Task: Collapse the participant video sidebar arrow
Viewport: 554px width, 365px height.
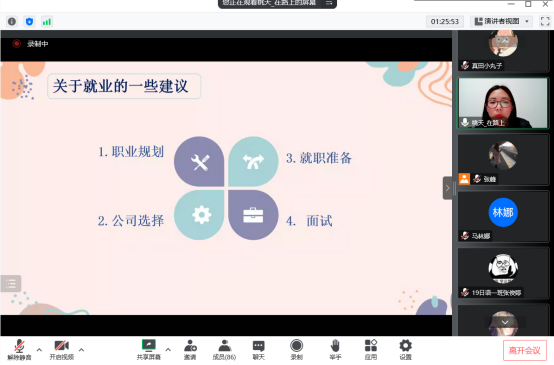Action: coord(447,188)
